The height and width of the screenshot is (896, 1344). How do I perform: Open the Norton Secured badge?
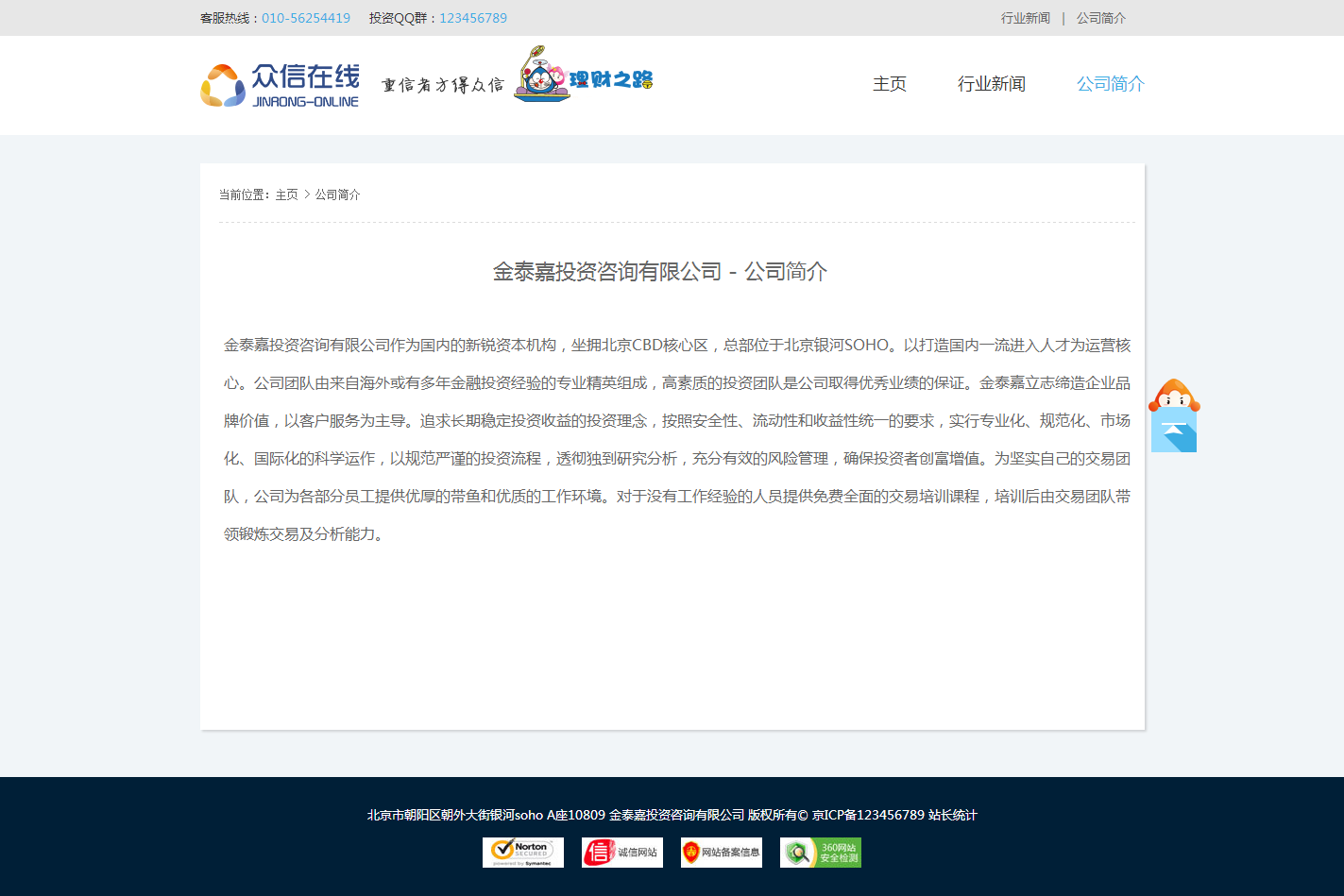[x=523, y=853]
